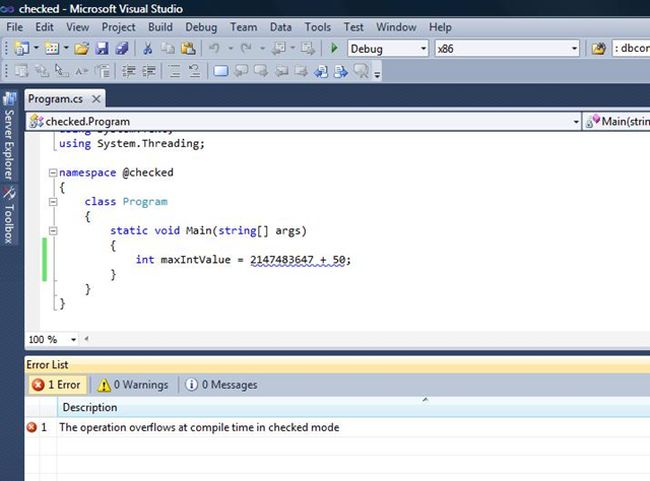Image resolution: width=650 pixels, height=481 pixels.
Task: Click the Decrease Indent icon
Action: click(129, 71)
